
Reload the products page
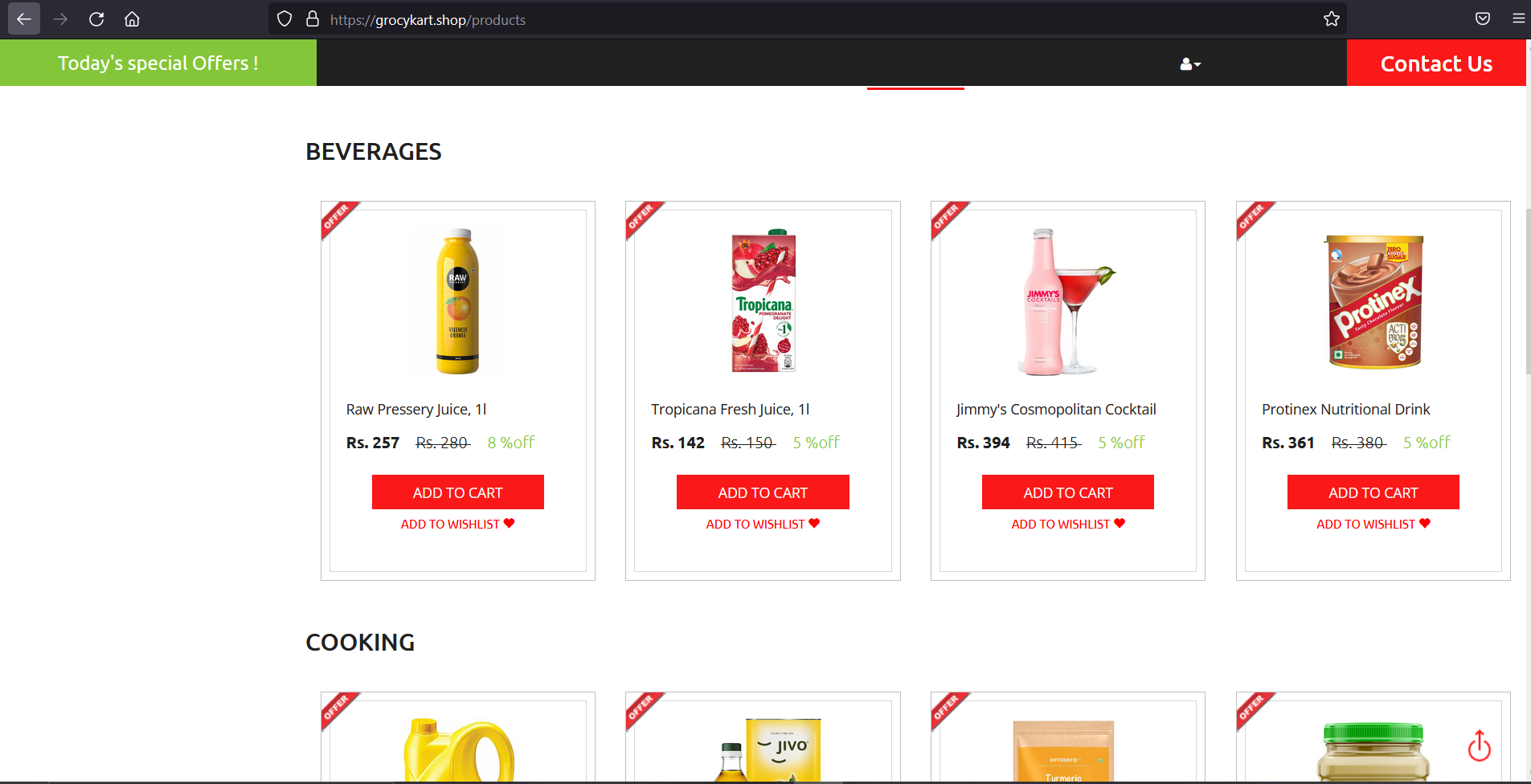[x=96, y=18]
